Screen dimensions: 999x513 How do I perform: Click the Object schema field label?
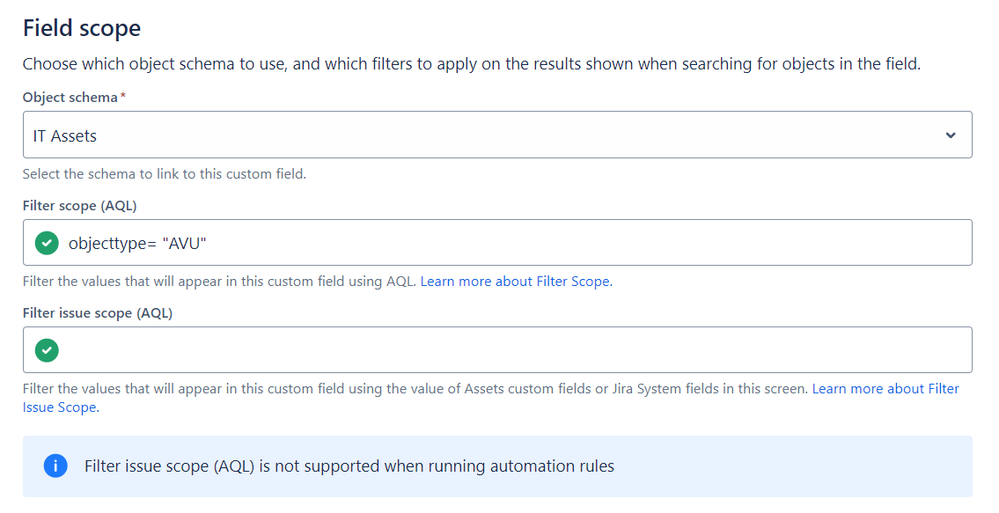70,98
